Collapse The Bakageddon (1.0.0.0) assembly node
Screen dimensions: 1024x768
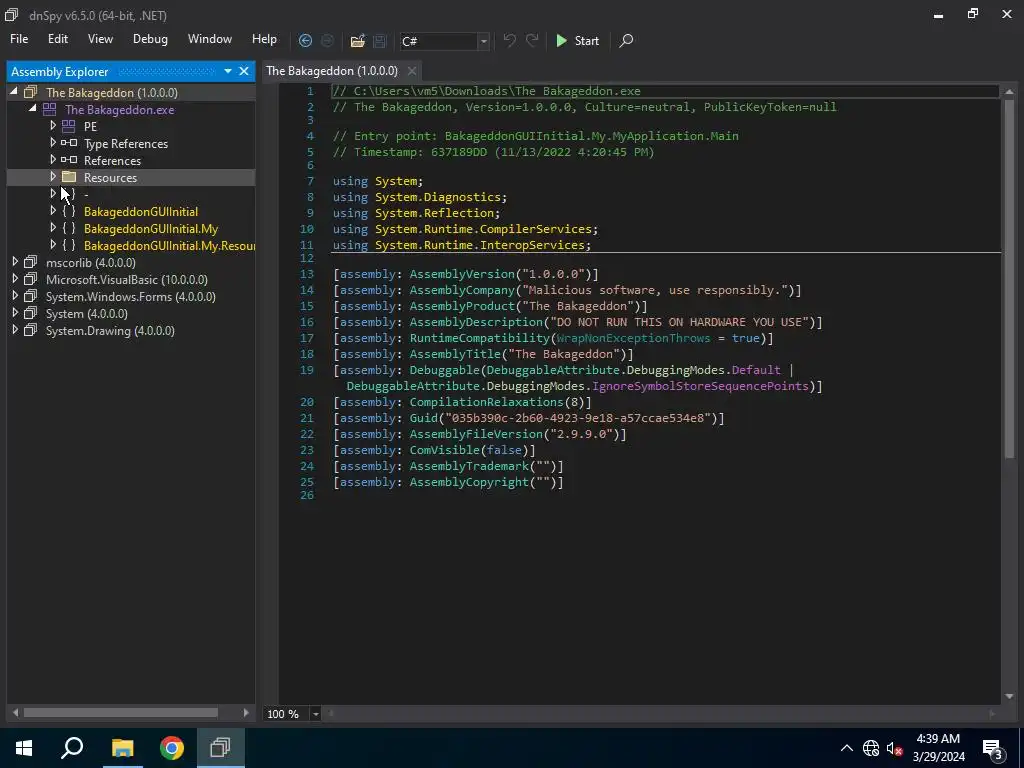pos(14,91)
